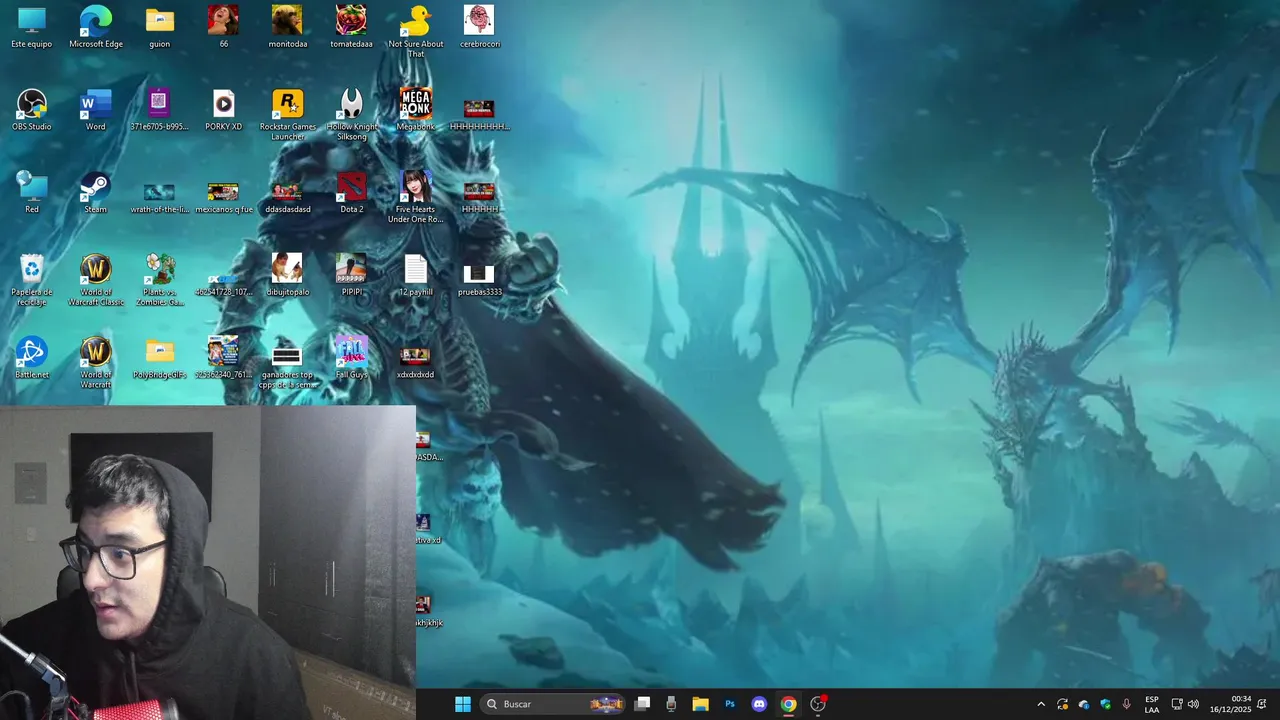
Task: Open Discord from the taskbar
Action: click(x=759, y=704)
